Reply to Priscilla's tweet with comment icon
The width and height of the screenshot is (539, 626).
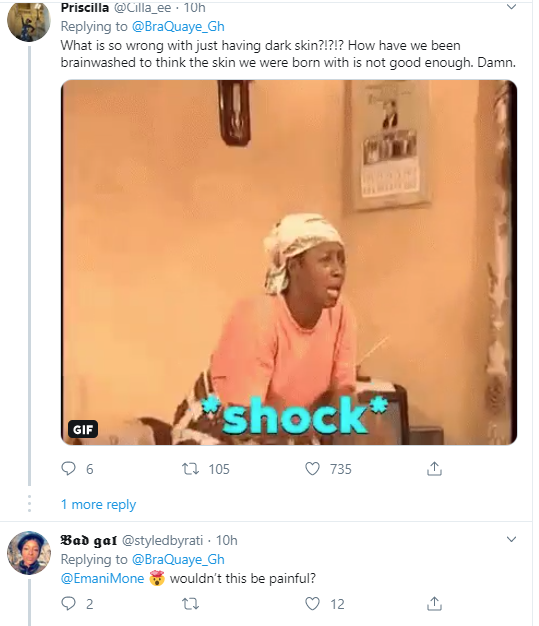[68, 468]
